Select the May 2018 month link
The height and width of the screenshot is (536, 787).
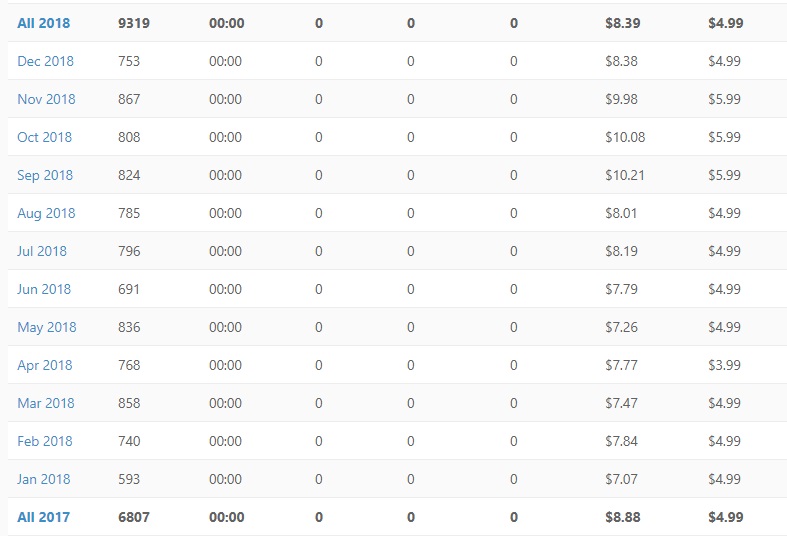[47, 328]
